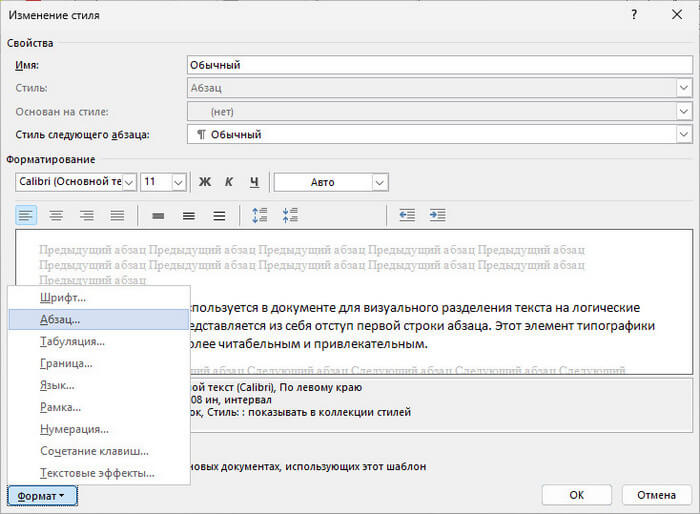The width and height of the screenshot is (700, 514).
Task: Set double line spacing
Action: click(x=219, y=216)
